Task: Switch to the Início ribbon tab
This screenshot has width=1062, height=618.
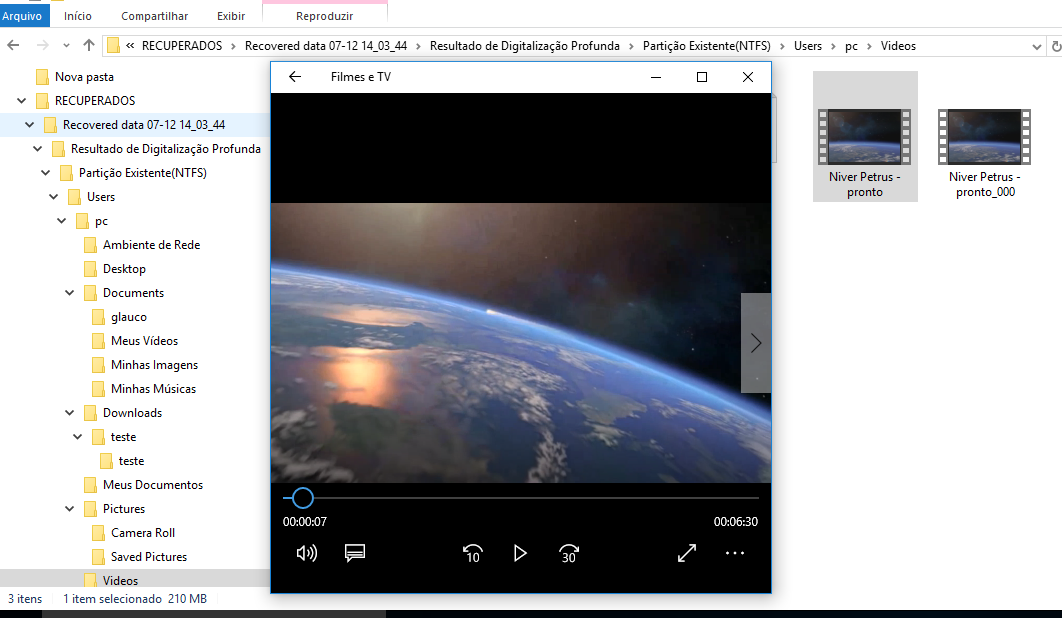Action: pos(78,16)
